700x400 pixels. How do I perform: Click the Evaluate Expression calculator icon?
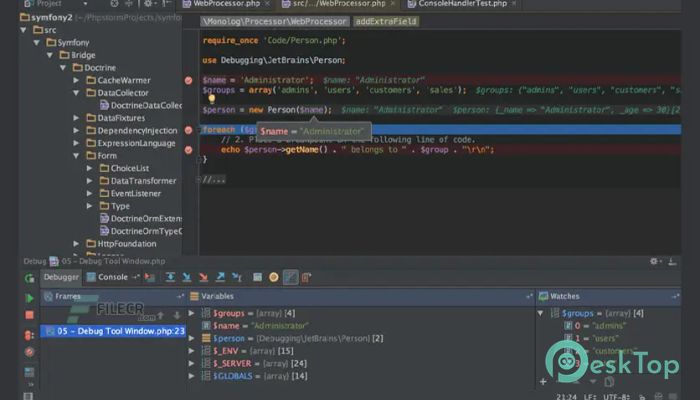click(x=258, y=278)
